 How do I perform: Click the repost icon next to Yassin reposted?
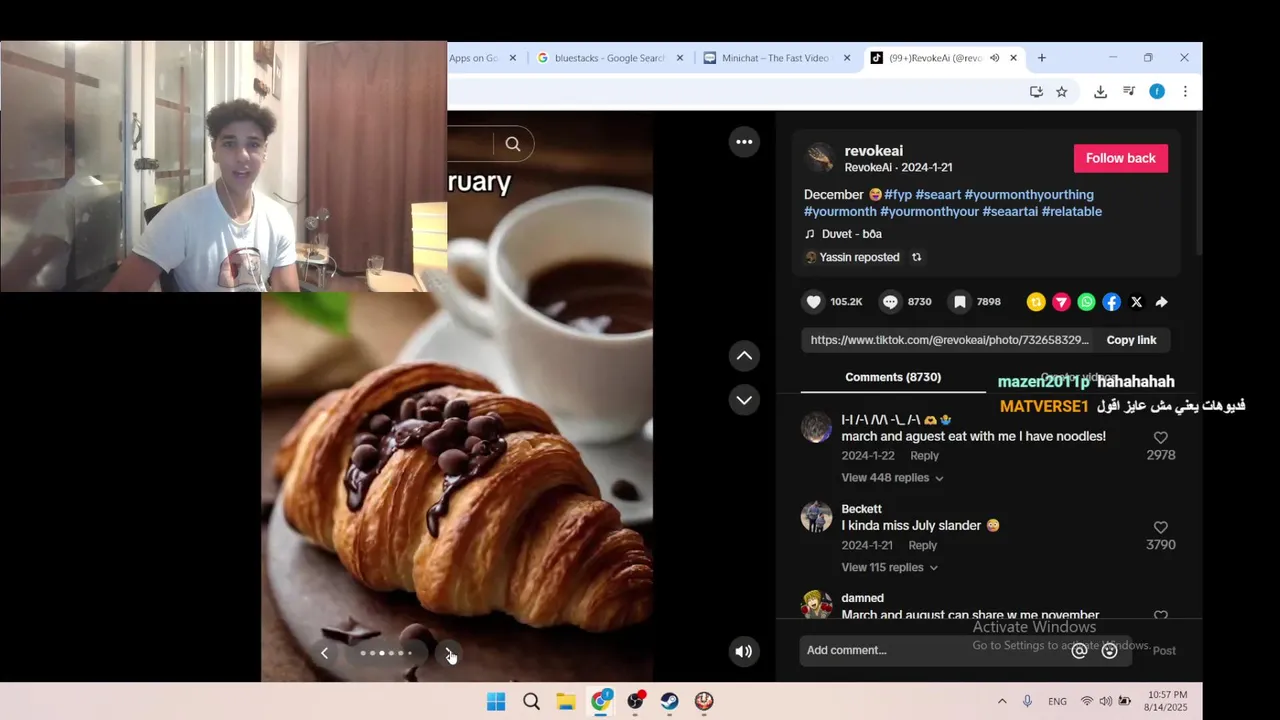pos(916,257)
